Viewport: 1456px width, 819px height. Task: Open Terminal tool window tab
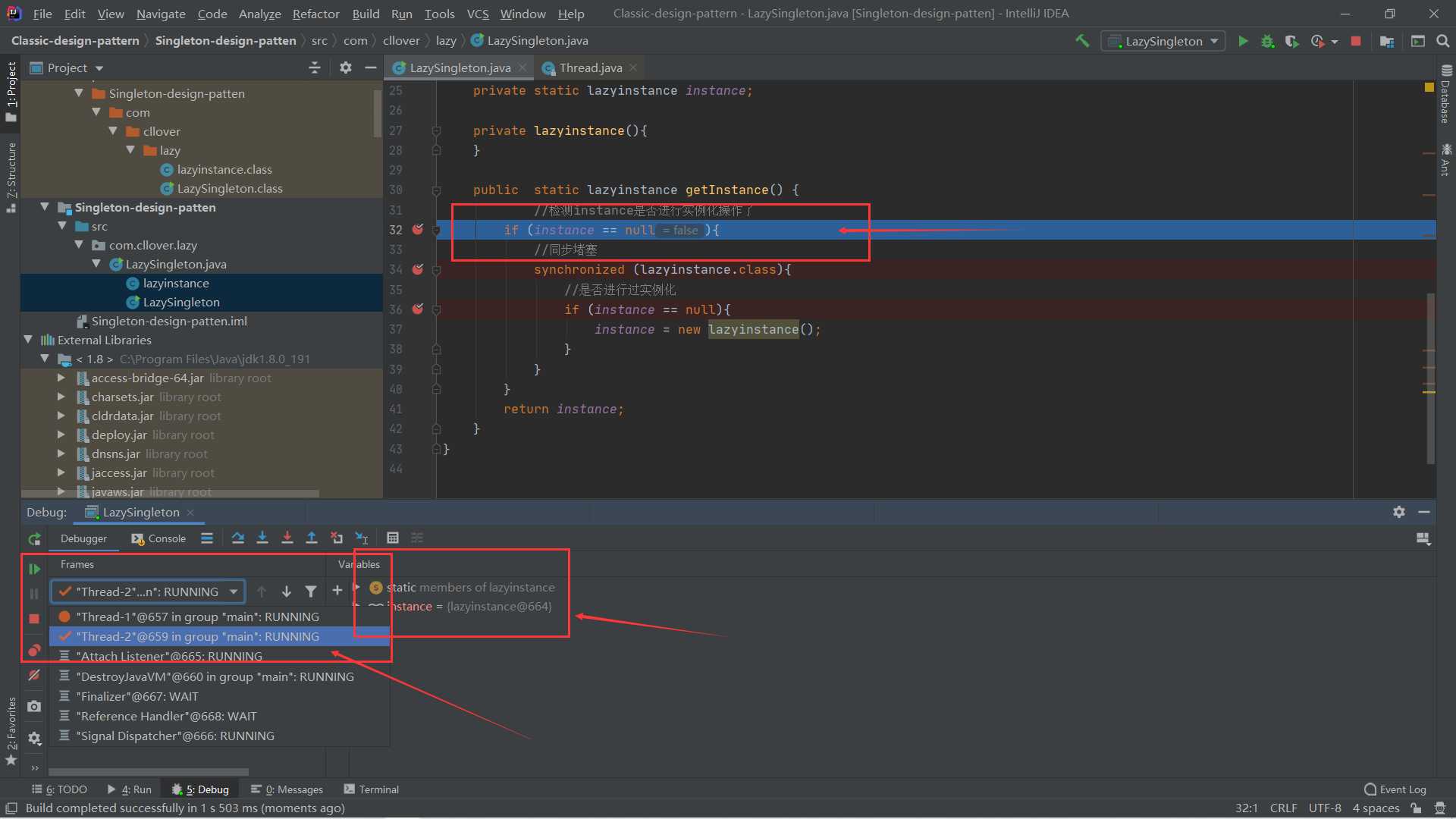pyautogui.click(x=372, y=789)
